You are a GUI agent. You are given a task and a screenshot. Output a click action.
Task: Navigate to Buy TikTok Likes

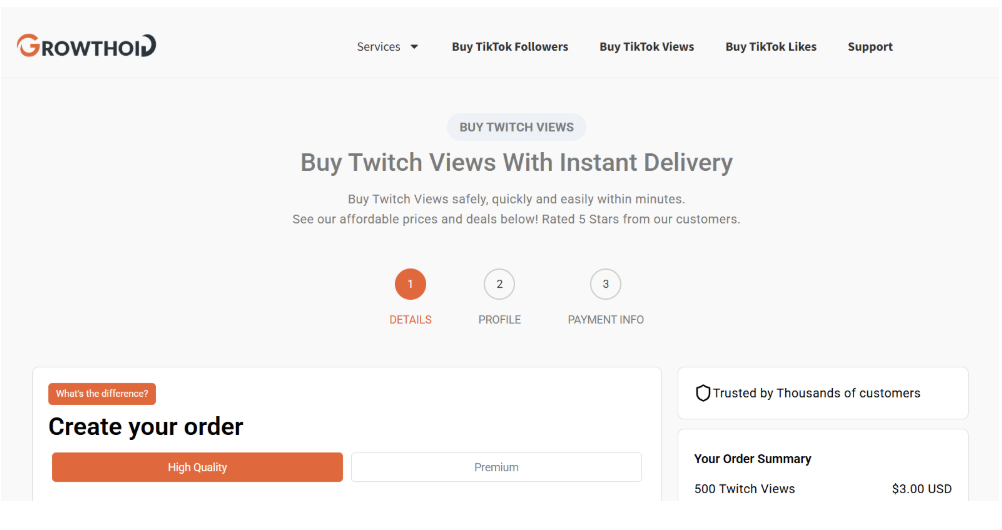(x=771, y=47)
